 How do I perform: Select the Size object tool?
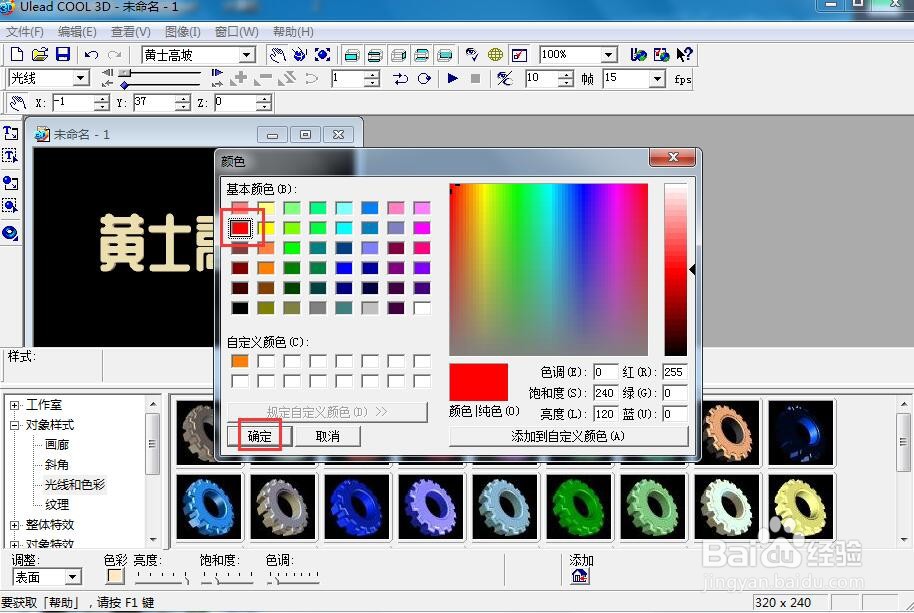pos(322,55)
